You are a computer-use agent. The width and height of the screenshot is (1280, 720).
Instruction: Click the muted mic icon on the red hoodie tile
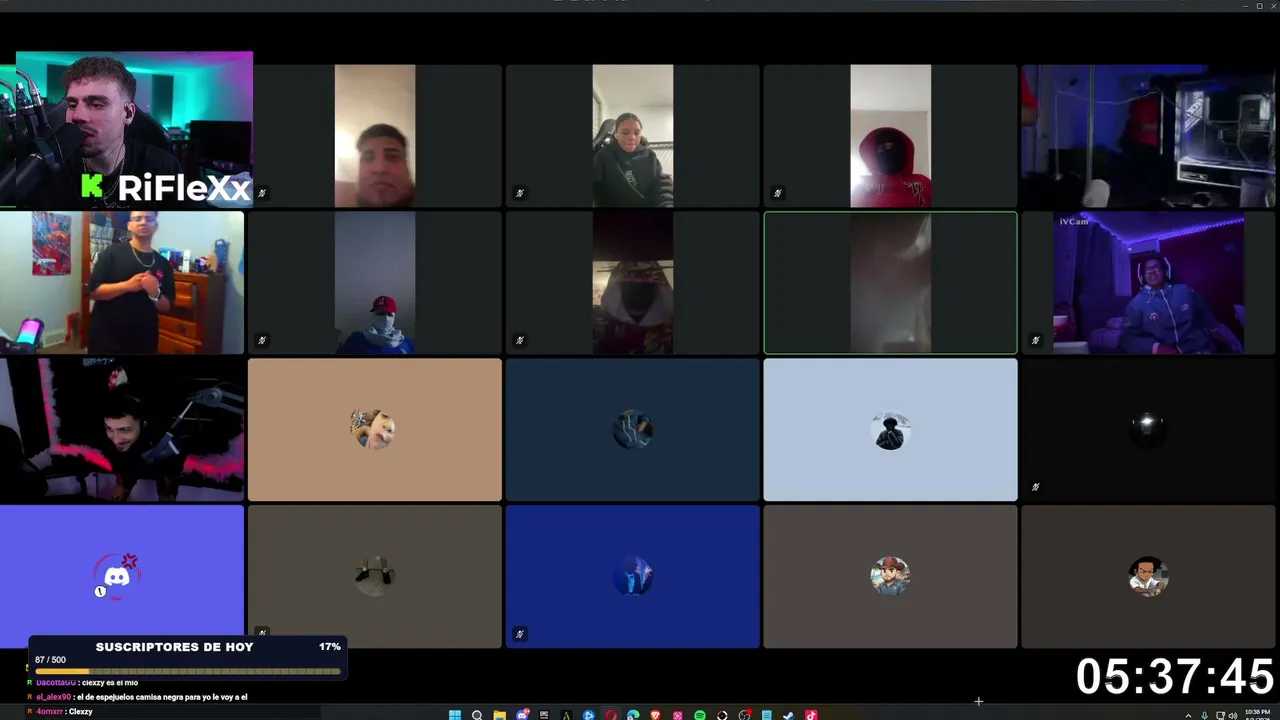coord(777,193)
